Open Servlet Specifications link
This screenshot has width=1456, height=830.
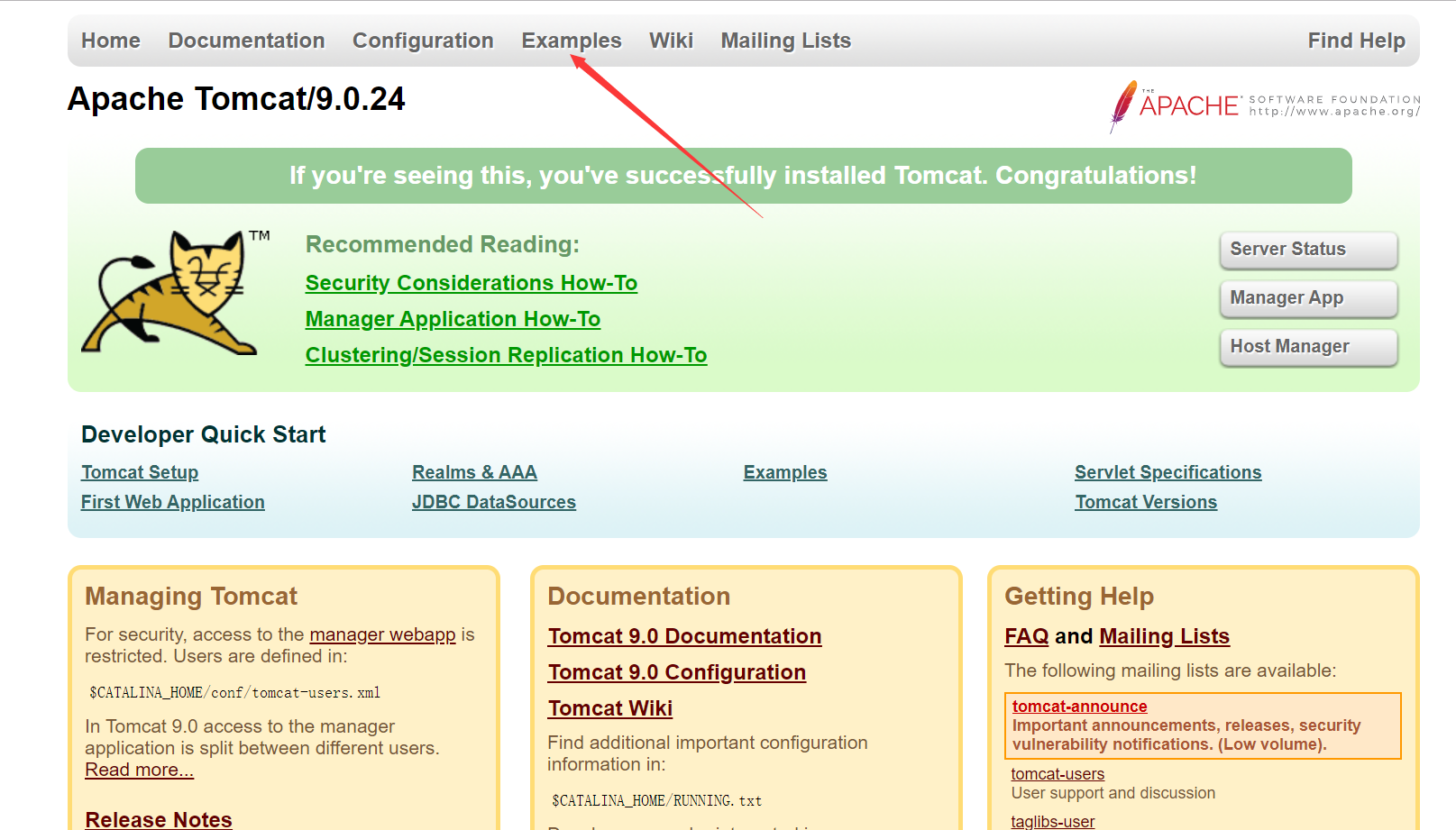click(1168, 472)
